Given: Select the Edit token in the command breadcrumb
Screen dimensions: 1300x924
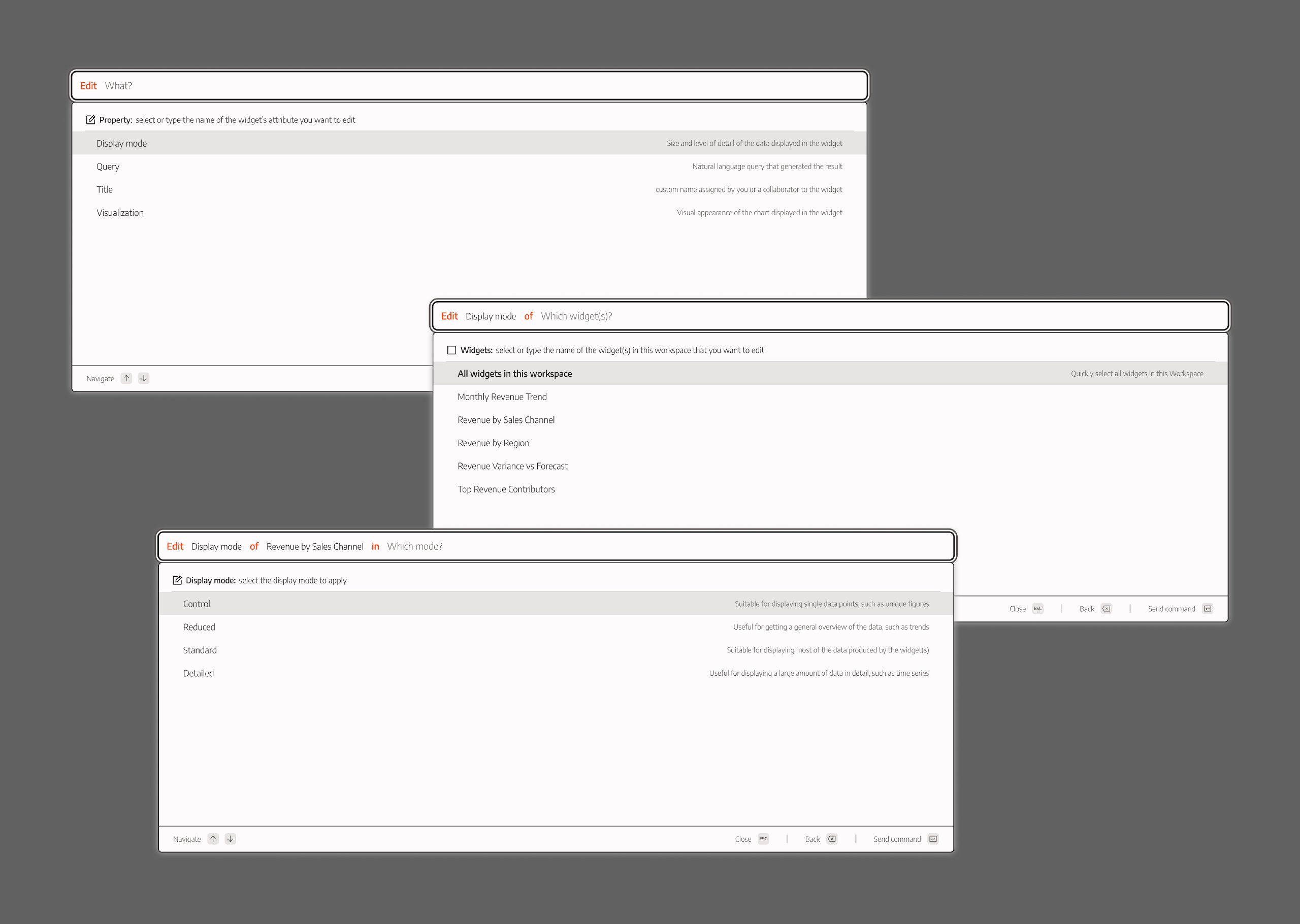Looking at the screenshot, I should click(x=175, y=546).
